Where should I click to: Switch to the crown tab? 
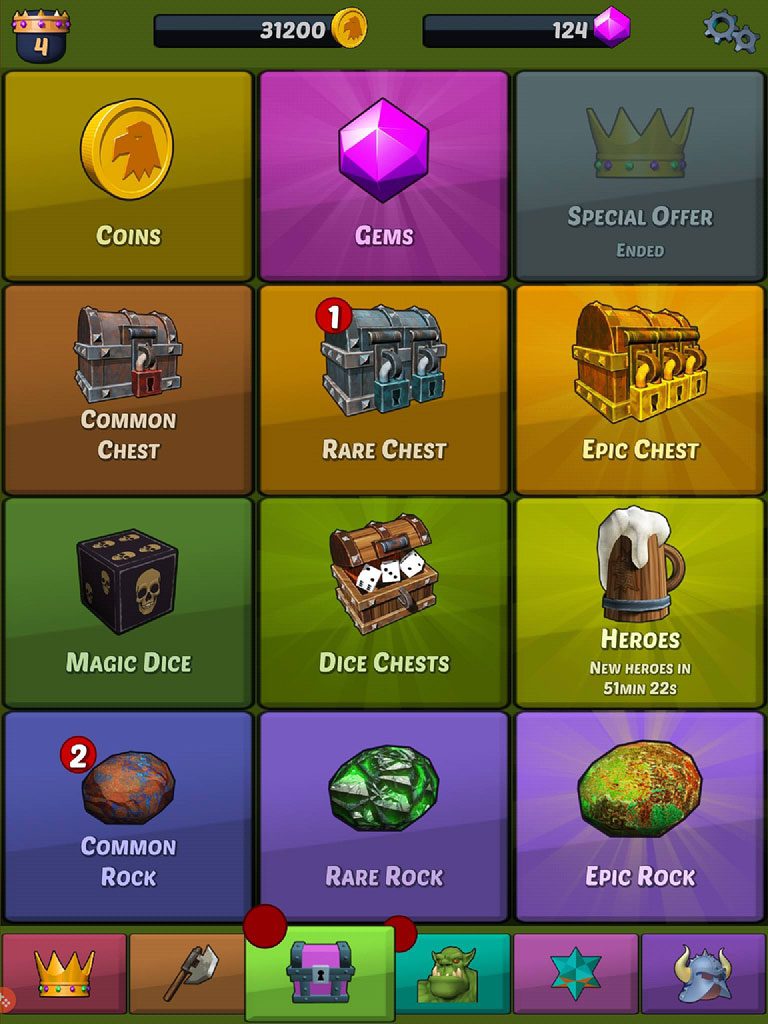pos(64,974)
